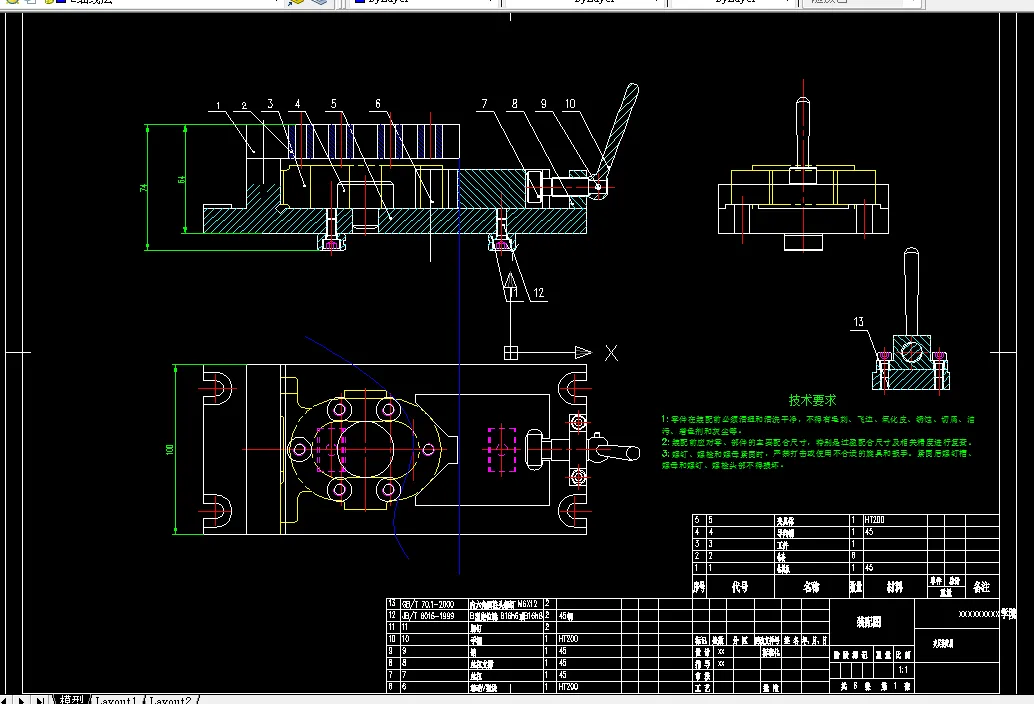
Task: Select the 代号 column header
Action: click(740, 586)
